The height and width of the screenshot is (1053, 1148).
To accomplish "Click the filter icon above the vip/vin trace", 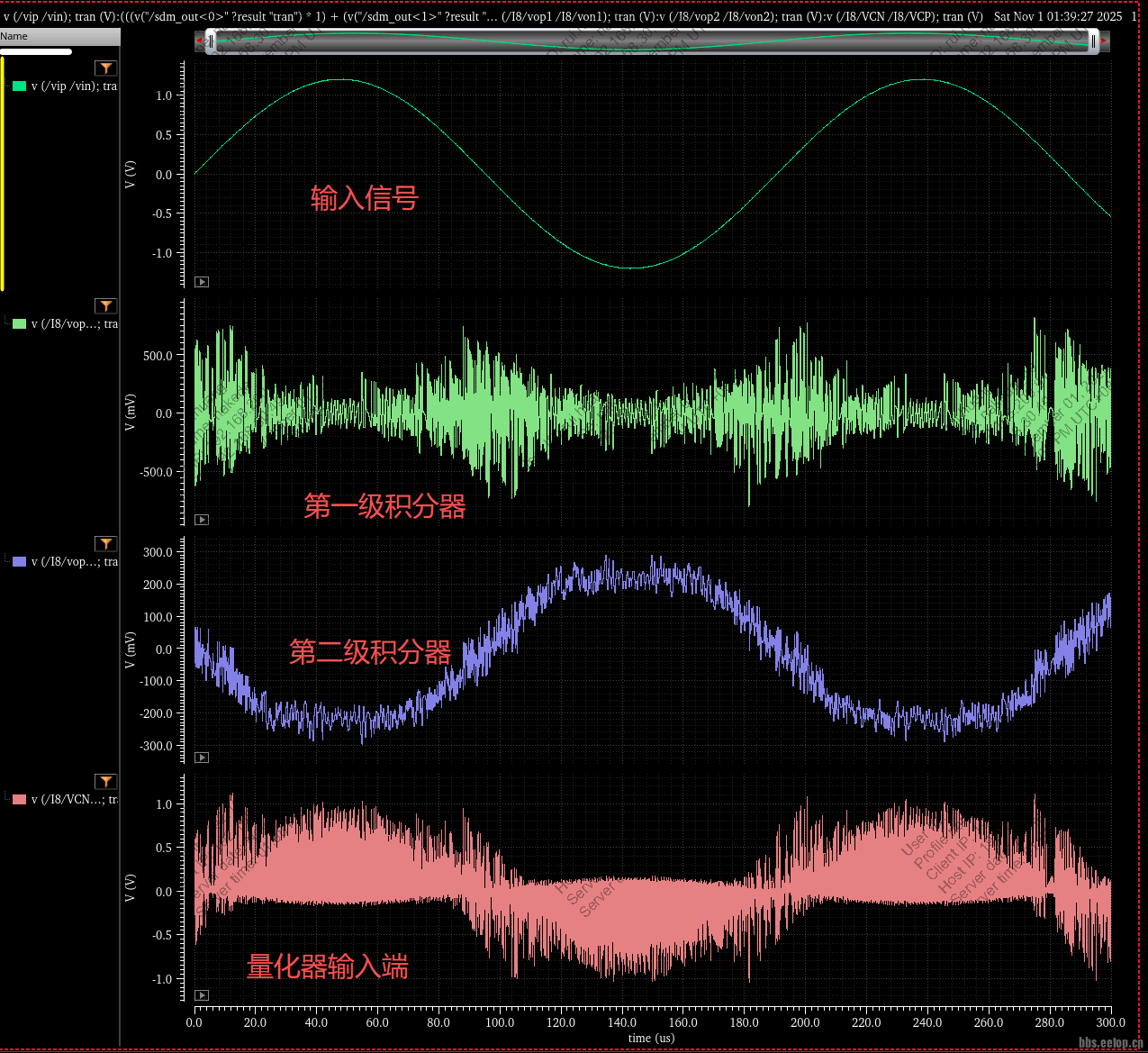I will coord(106,68).
